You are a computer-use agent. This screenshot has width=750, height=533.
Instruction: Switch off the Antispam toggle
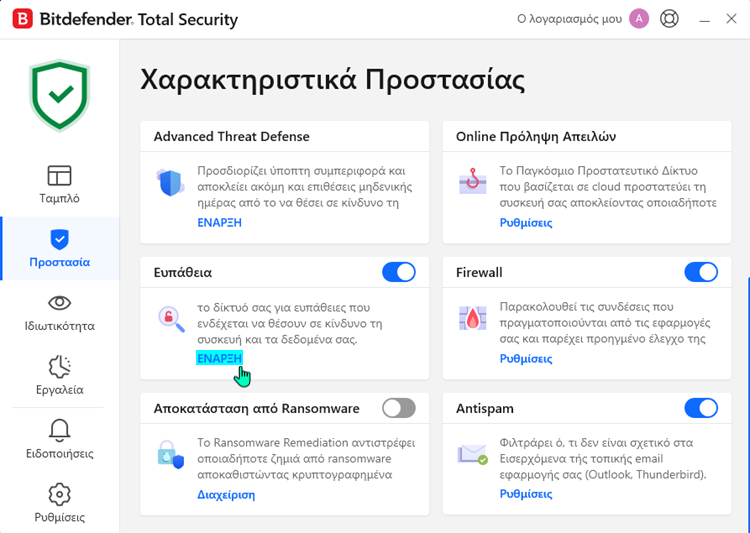pyautogui.click(x=700, y=408)
